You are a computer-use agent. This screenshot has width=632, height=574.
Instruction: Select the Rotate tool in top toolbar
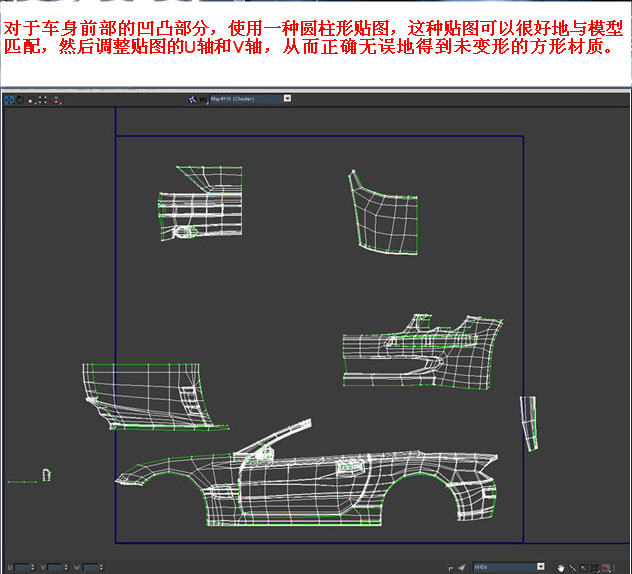click(x=19, y=99)
